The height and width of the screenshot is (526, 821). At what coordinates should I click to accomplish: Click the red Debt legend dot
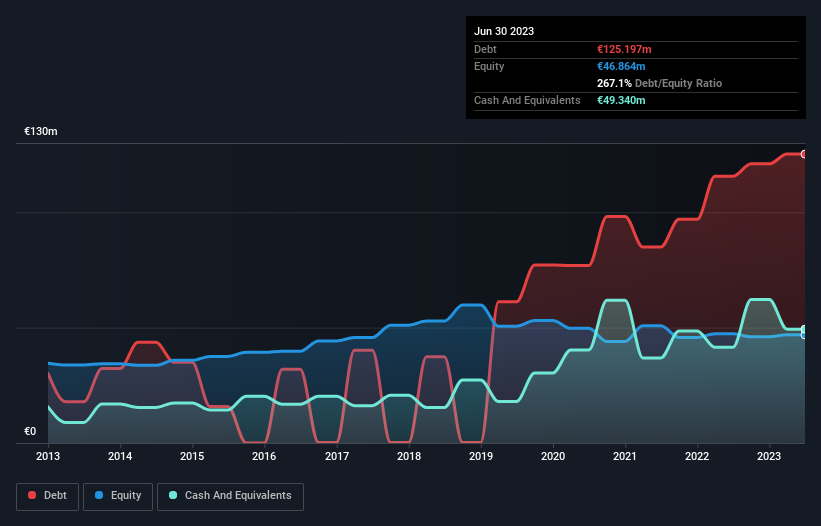coord(32,495)
